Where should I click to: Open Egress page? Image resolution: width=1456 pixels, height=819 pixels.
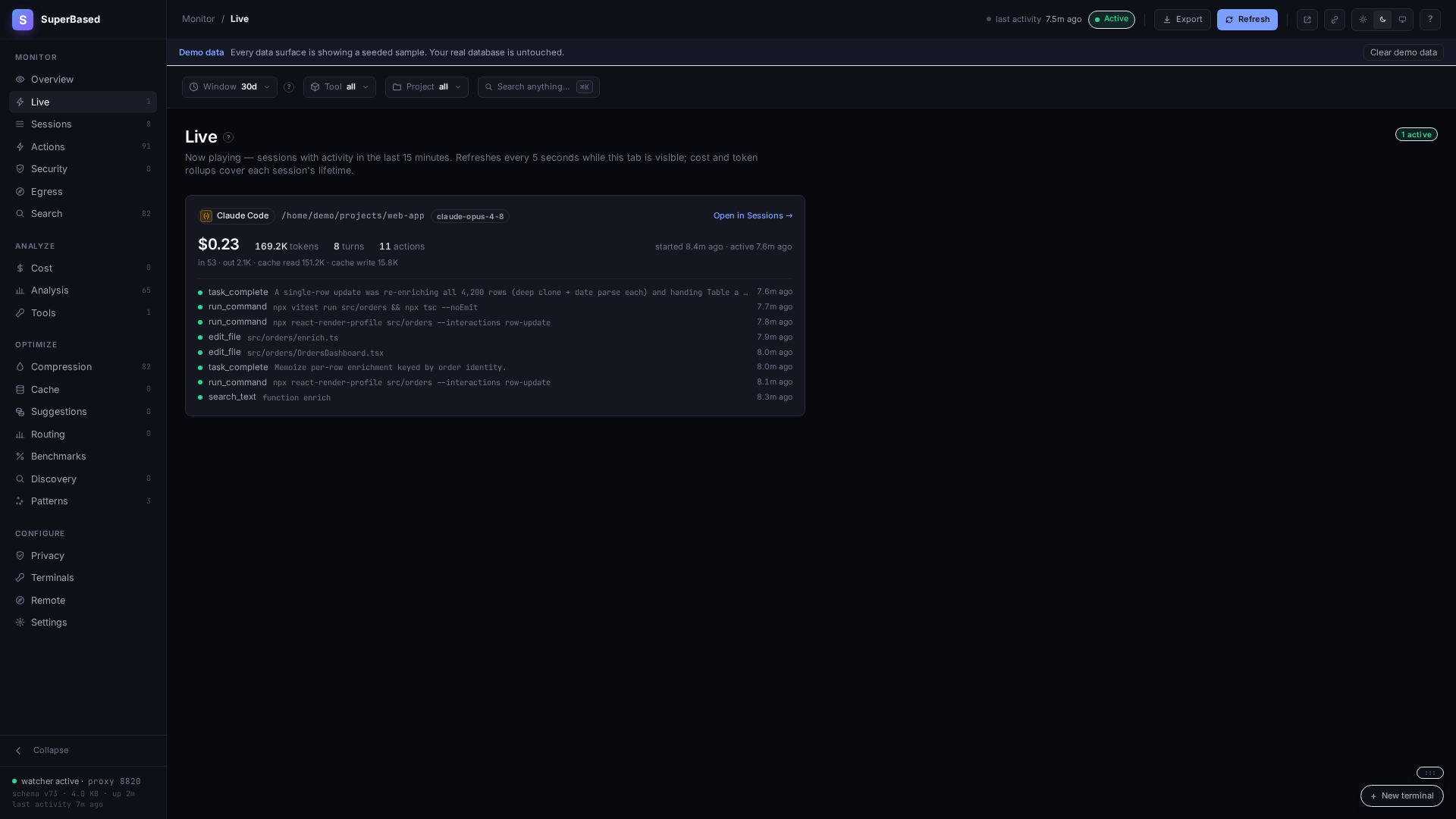83,192
